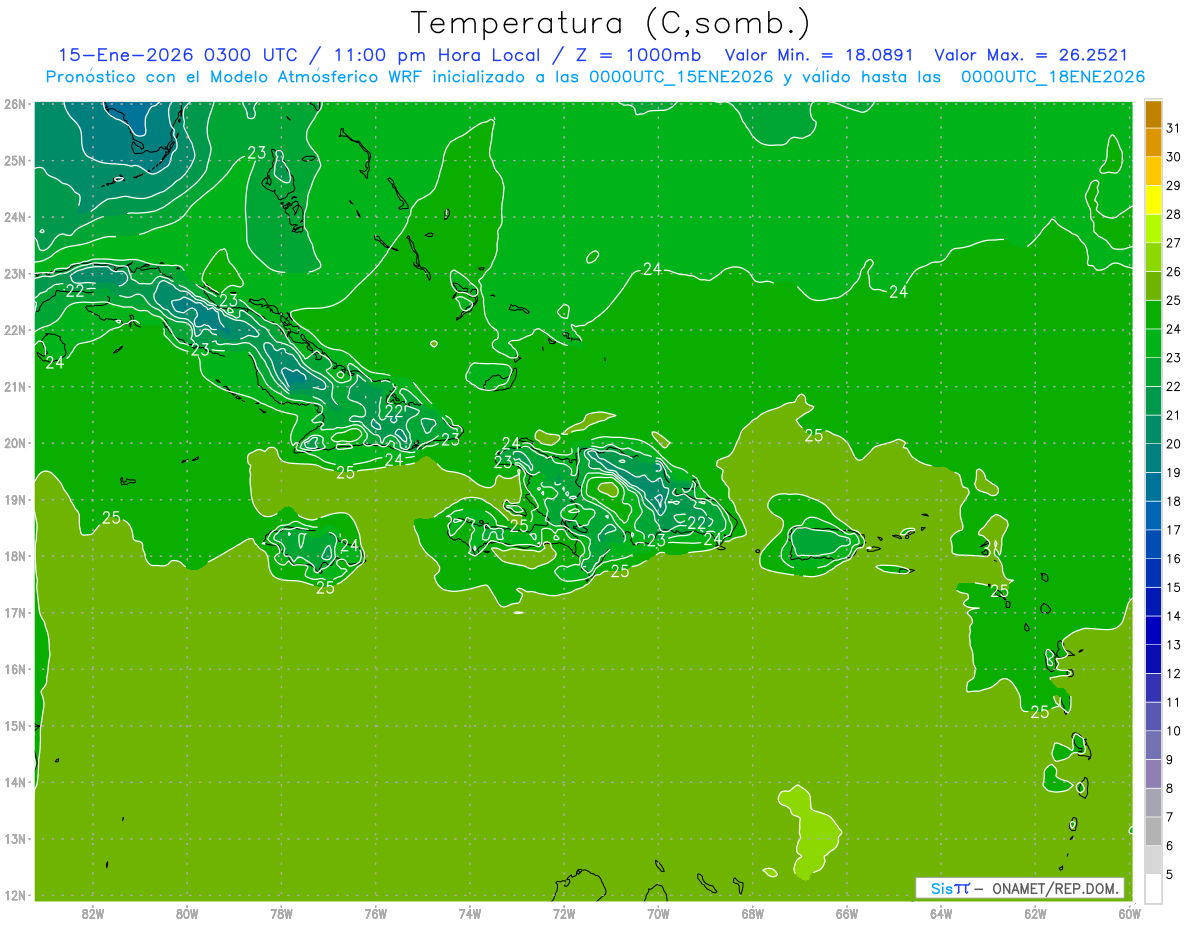
Task: Click the "0000UTC_18ENE2026" valid-until time
Action: coord(1052,76)
